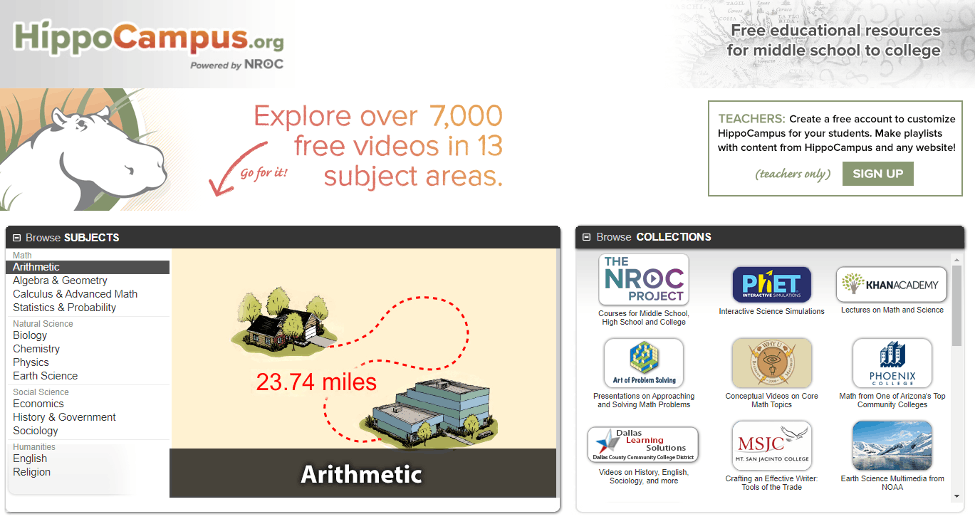The width and height of the screenshot is (977, 520).
Task: Open Videos on History, English, Sociology link
Action: (x=644, y=476)
